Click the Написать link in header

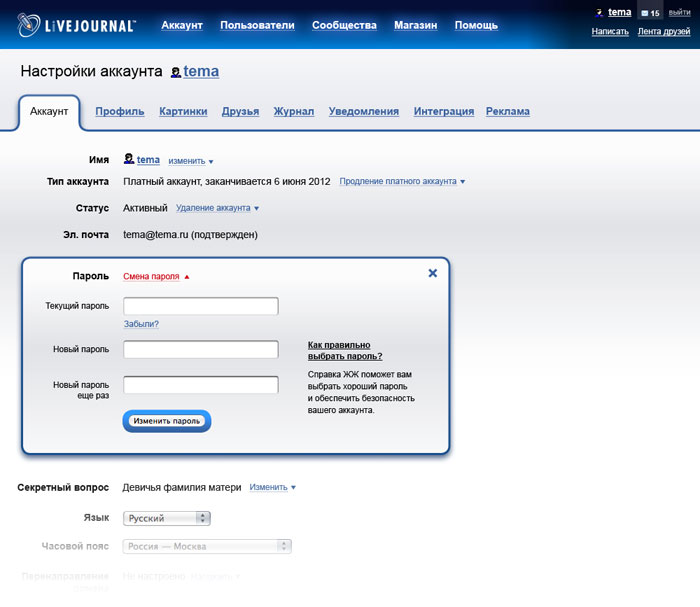click(610, 31)
